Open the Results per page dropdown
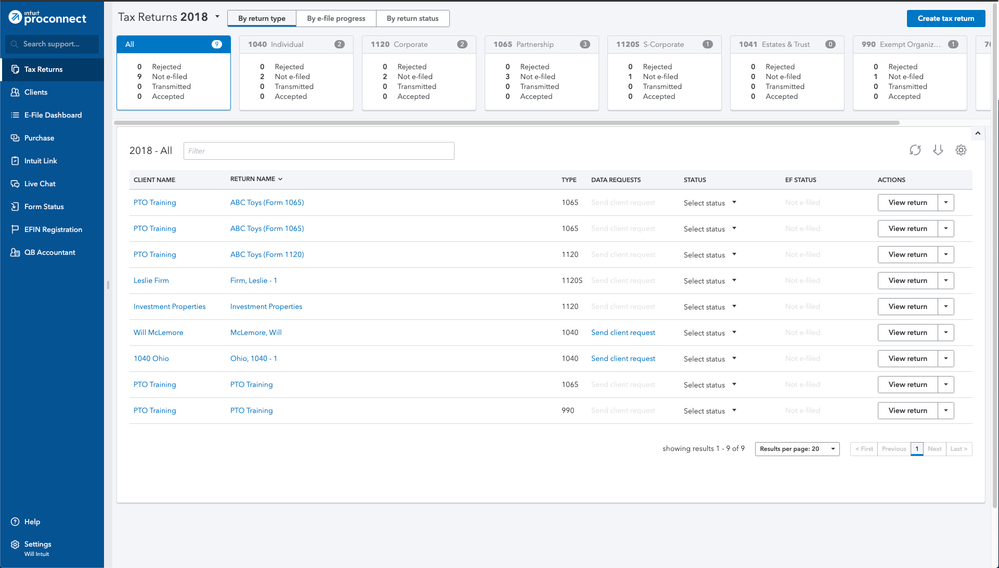999x568 pixels. (796, 449)
